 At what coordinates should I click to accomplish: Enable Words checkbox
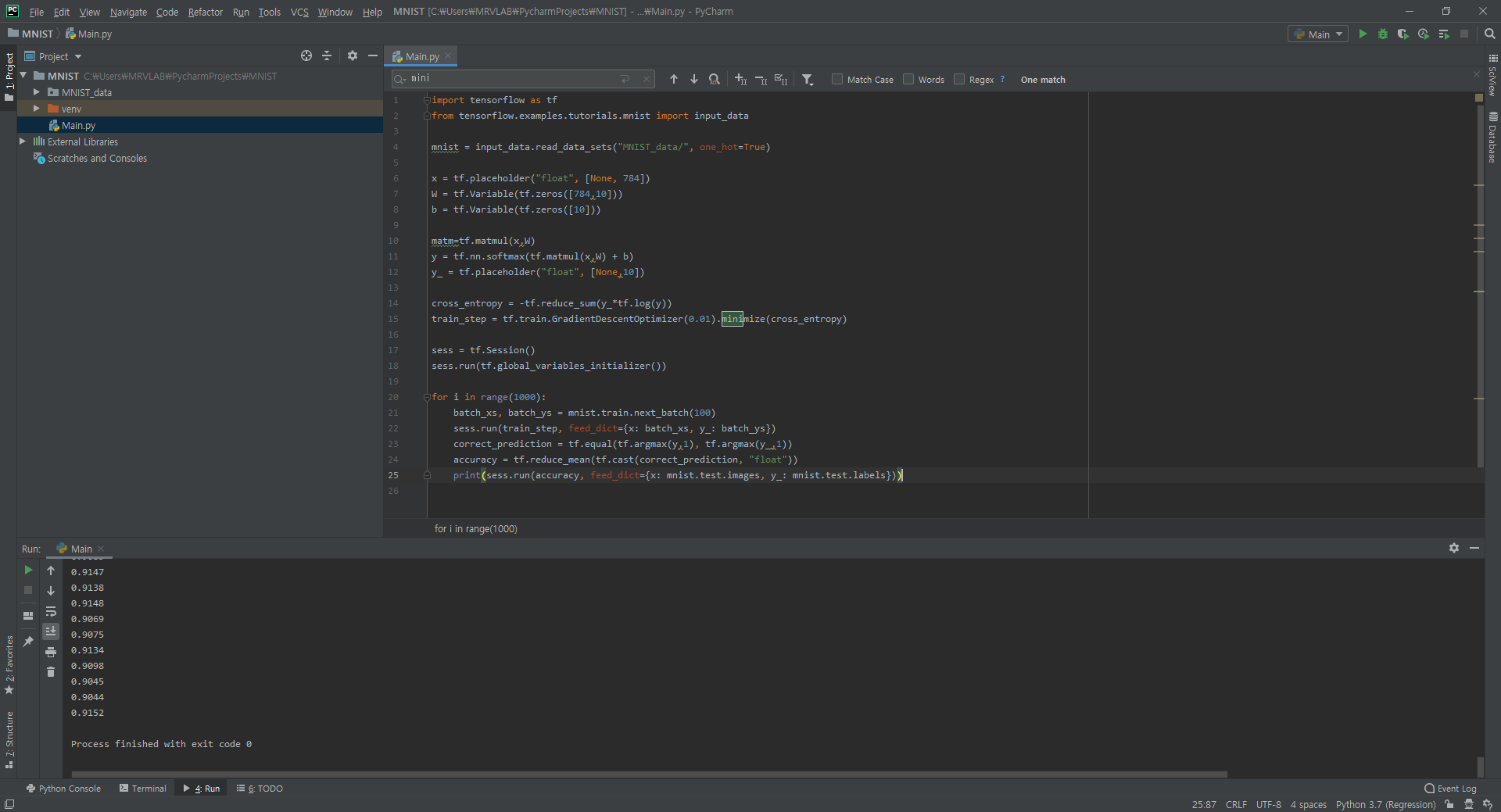(908, 80)
